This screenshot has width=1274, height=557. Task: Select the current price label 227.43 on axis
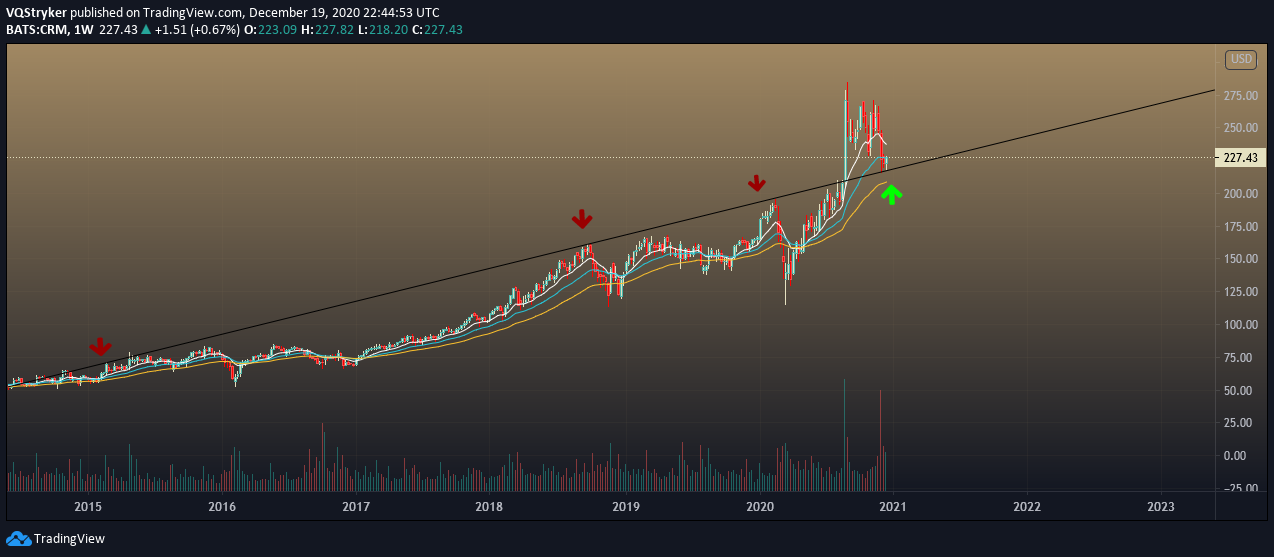pos(1241,157)
